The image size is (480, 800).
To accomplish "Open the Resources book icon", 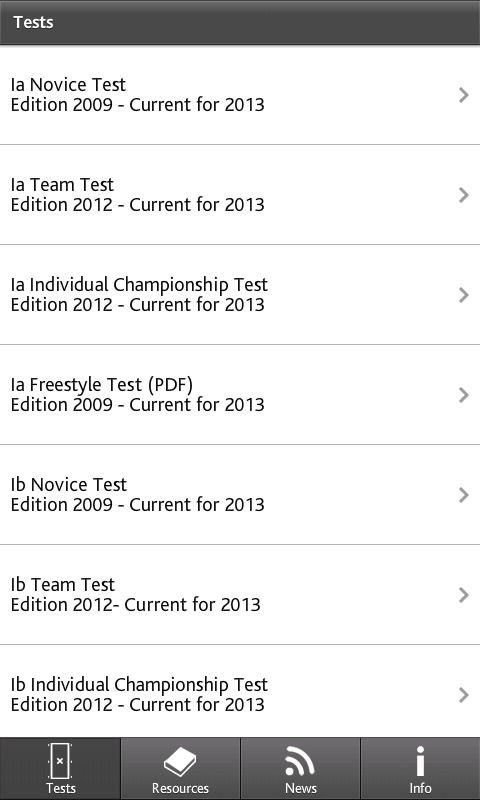I will tap(180, 762).
